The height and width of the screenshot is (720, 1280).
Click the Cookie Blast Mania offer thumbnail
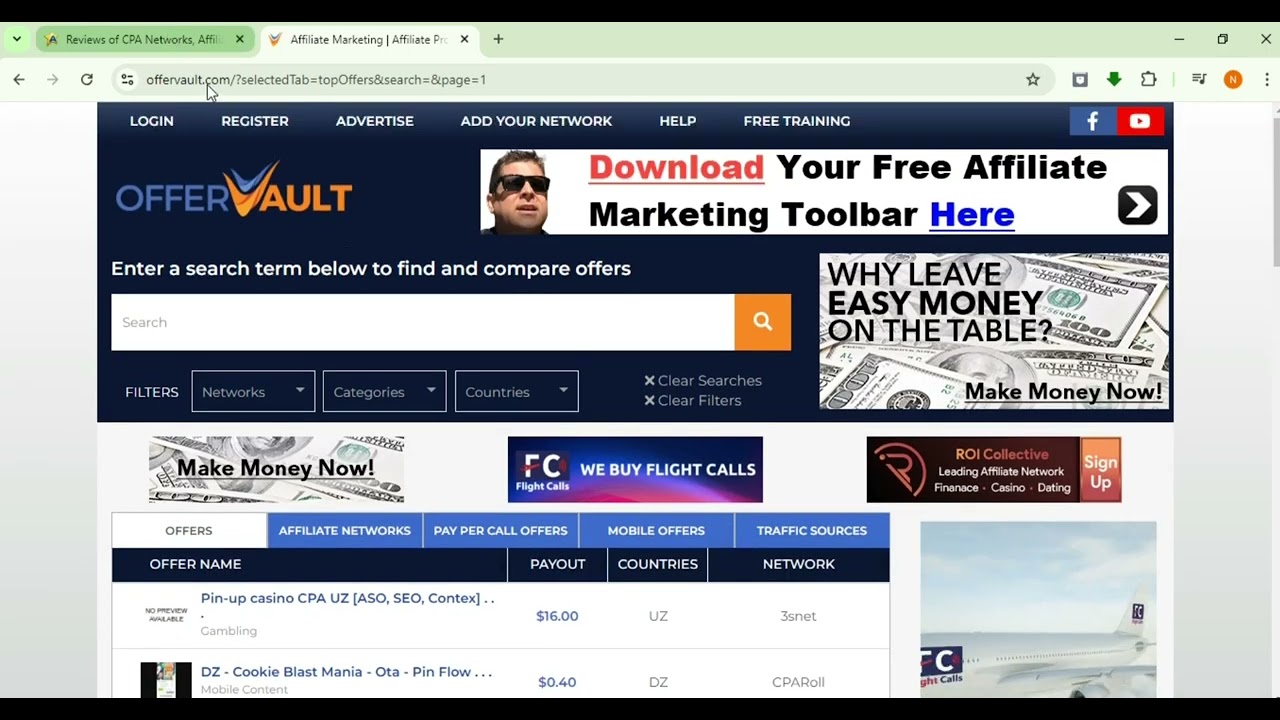pos(166,680)
